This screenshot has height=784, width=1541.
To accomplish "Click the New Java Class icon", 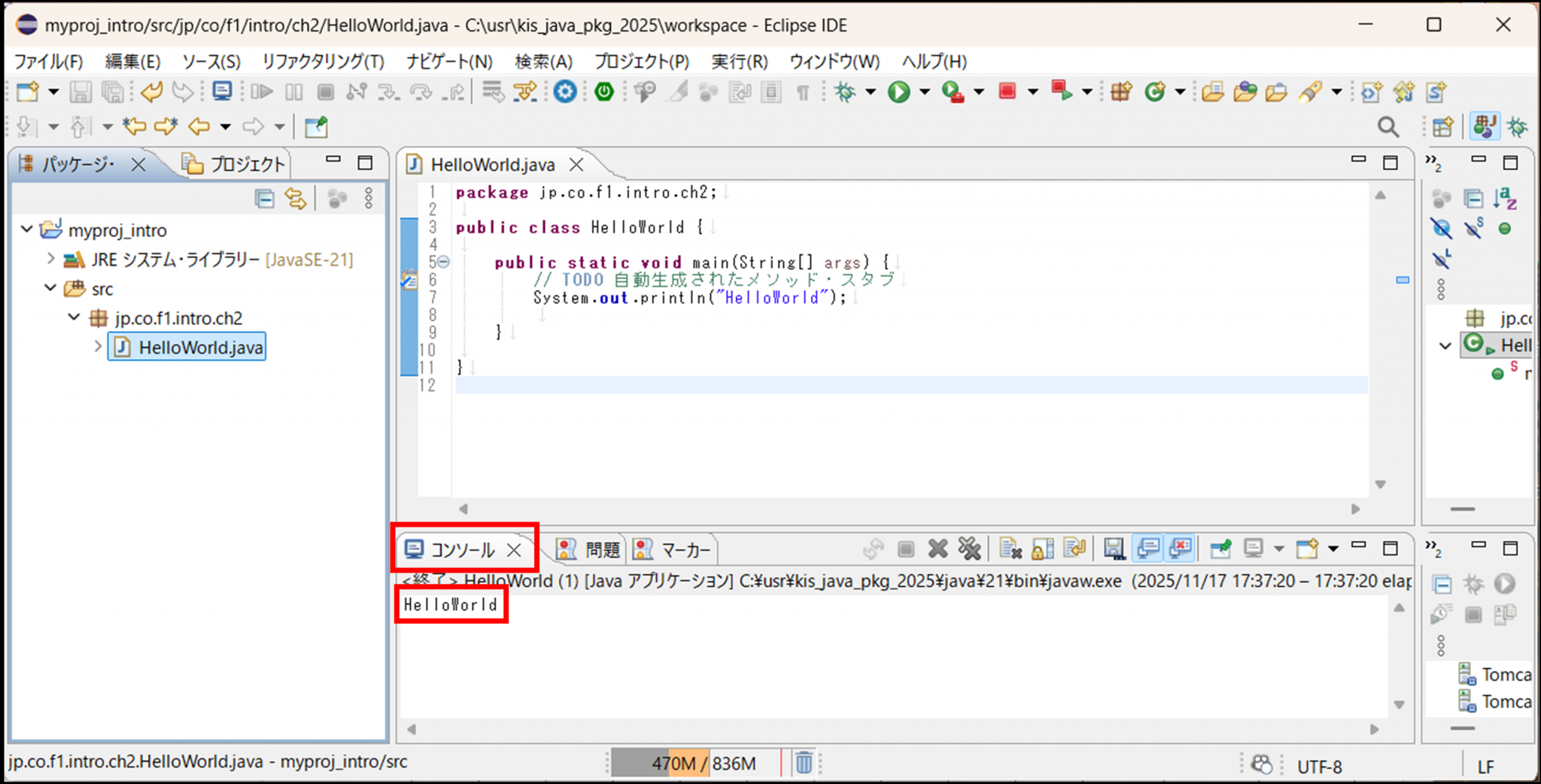I will [1154, 93].
